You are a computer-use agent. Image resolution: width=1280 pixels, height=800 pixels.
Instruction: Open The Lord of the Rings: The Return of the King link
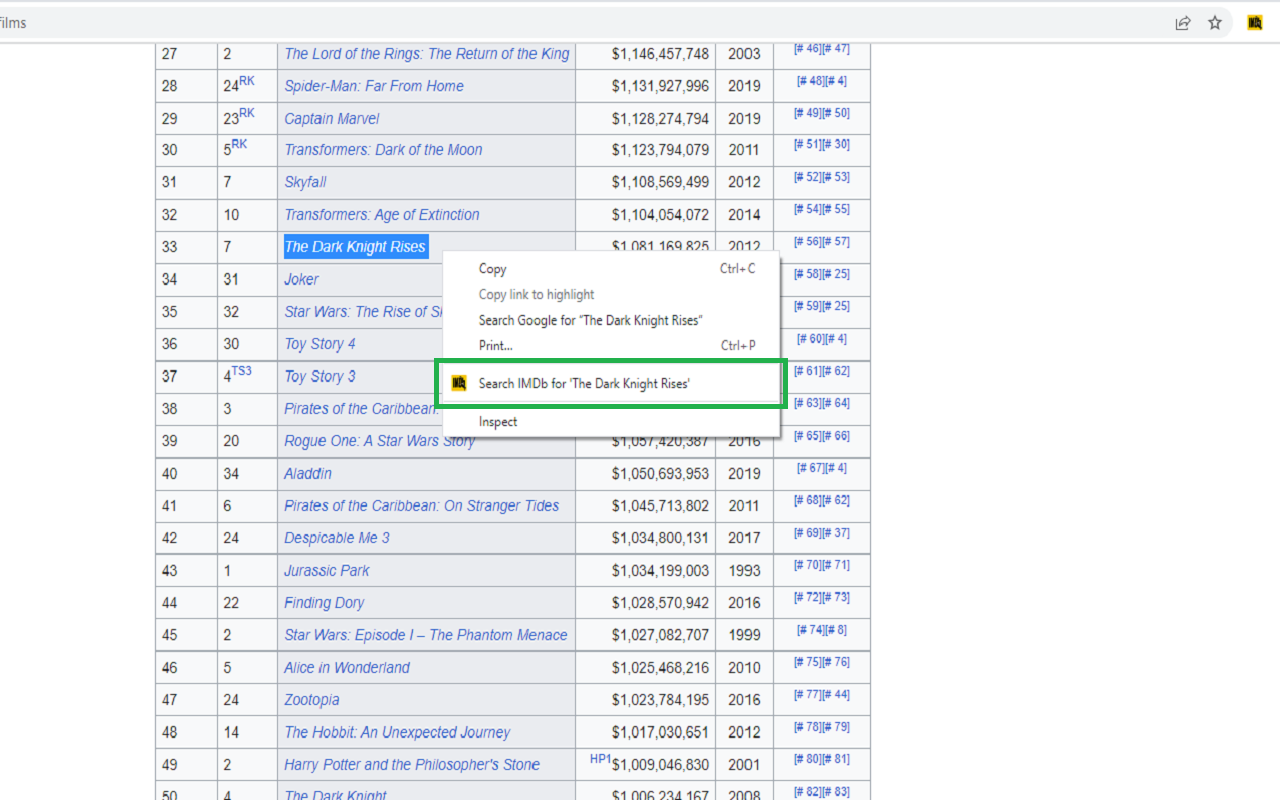coord(427,54)
